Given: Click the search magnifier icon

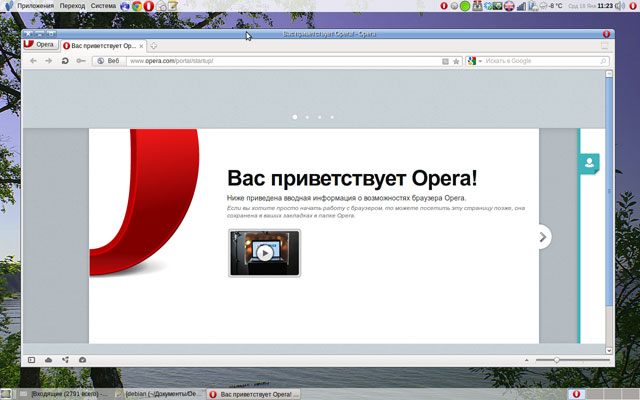Looking at the screenshot, I should (603, 61).
